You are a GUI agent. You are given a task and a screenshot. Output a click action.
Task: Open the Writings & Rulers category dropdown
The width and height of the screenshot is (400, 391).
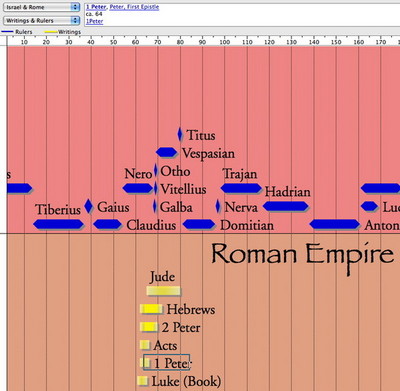pos(42,20)
